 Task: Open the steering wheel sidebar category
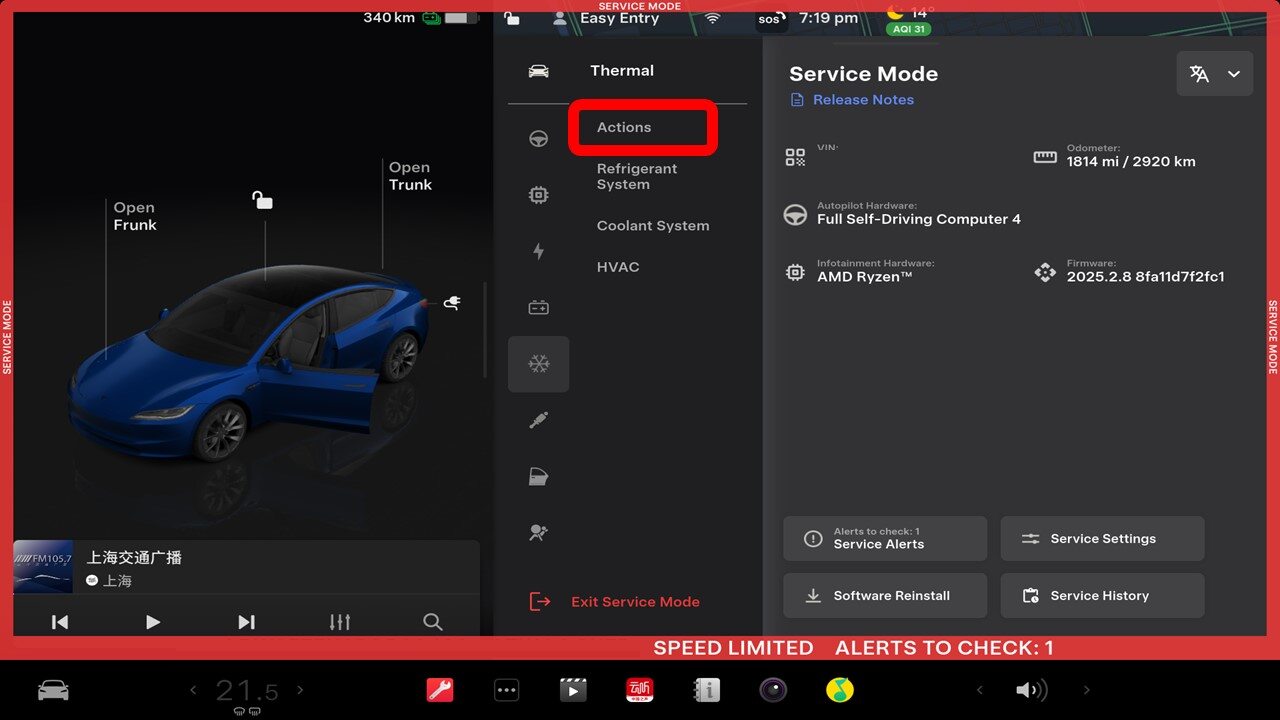[538, 139]
